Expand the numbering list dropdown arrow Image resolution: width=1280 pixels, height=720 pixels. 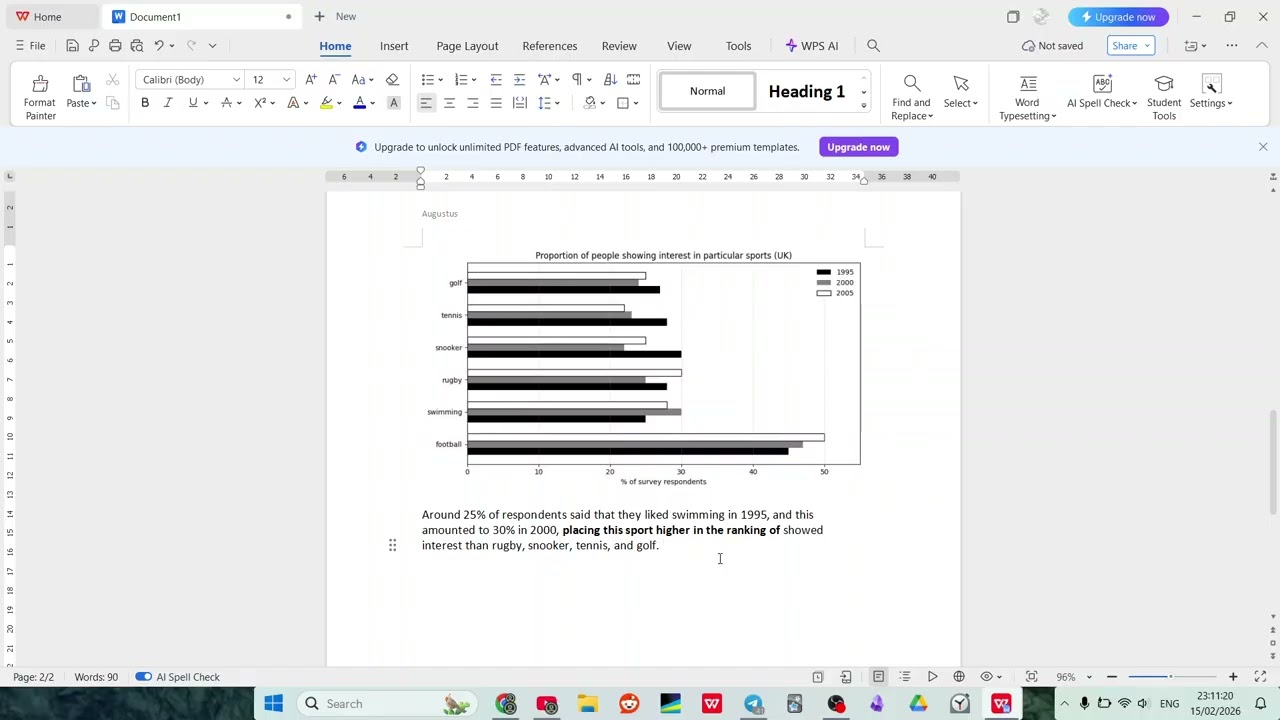pyautogui.click(x=473, y=80)
